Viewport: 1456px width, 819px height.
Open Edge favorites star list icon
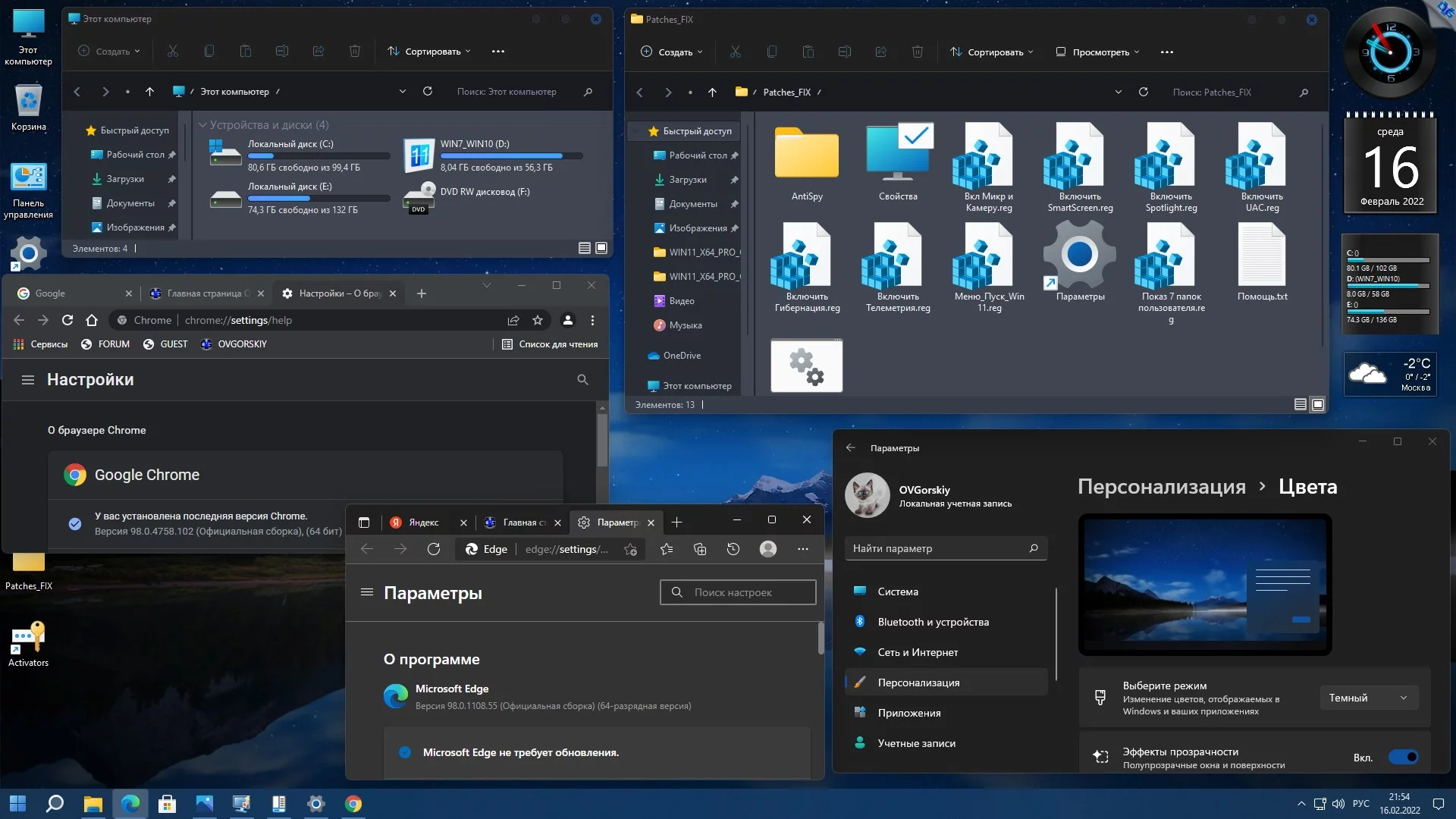tap(667, 549)
